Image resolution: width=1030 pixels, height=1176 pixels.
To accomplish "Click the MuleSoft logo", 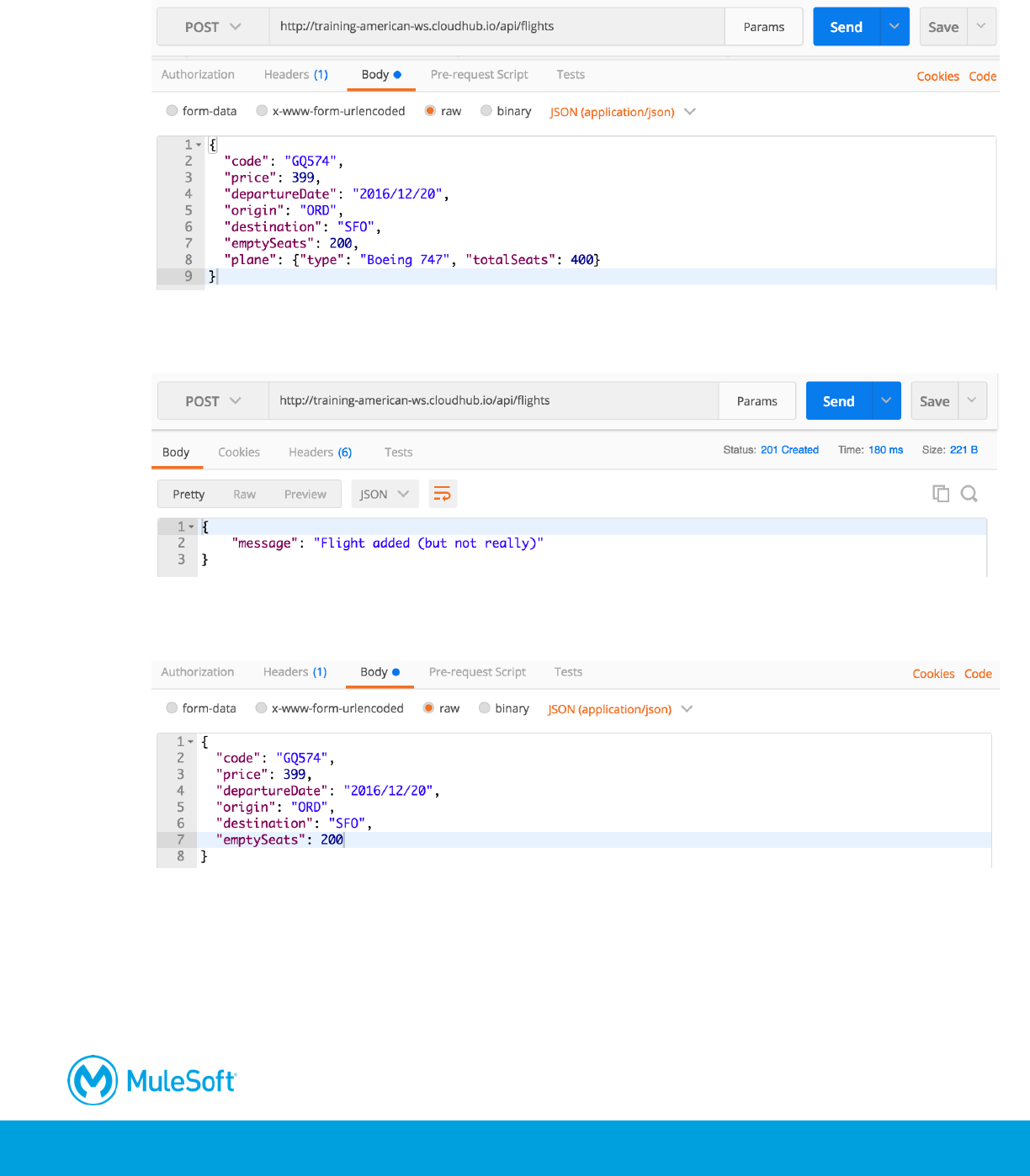I will coord(152,1080).
